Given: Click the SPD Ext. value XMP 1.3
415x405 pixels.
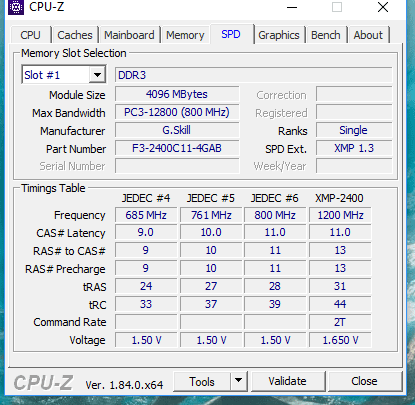Looking at the screenshot, I should pos(354,148).
